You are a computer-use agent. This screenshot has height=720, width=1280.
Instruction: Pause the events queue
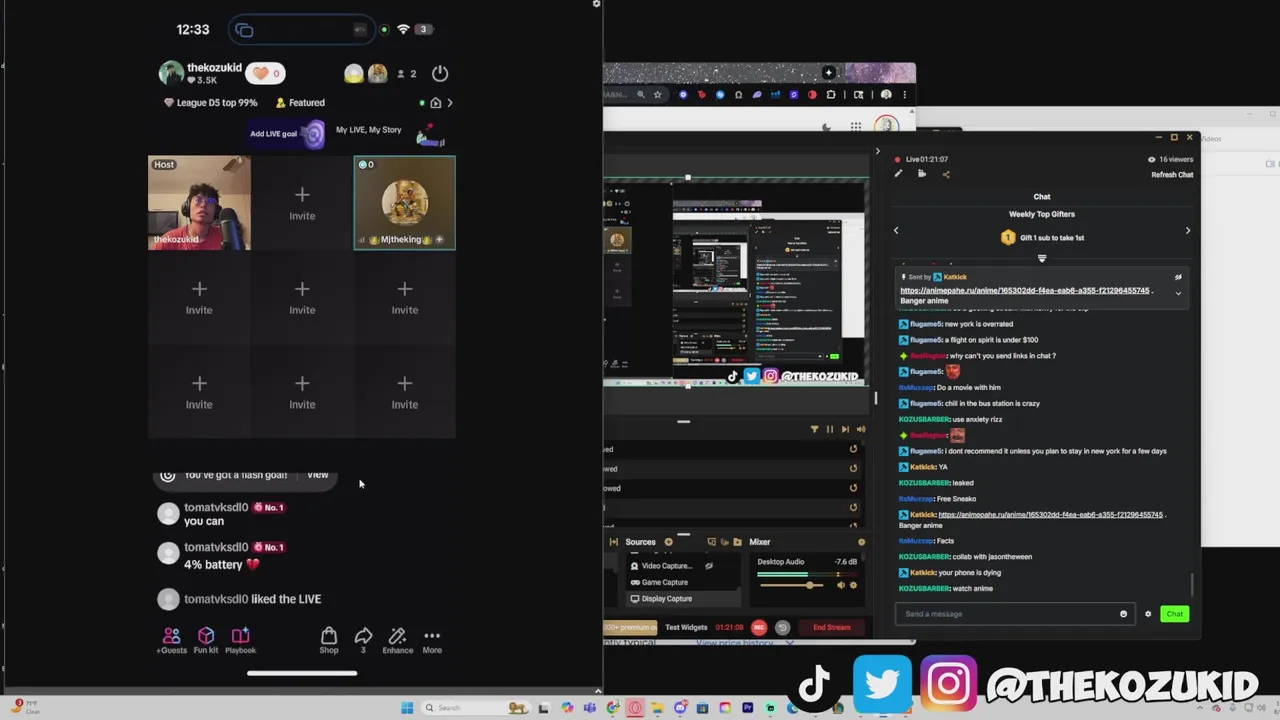tap(829, 429)
